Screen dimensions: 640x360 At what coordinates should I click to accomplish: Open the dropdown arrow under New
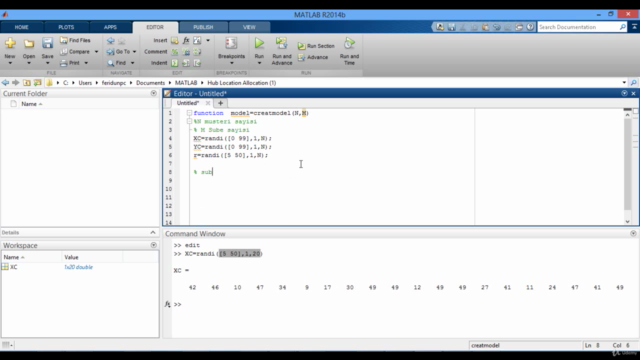[10, 63]
